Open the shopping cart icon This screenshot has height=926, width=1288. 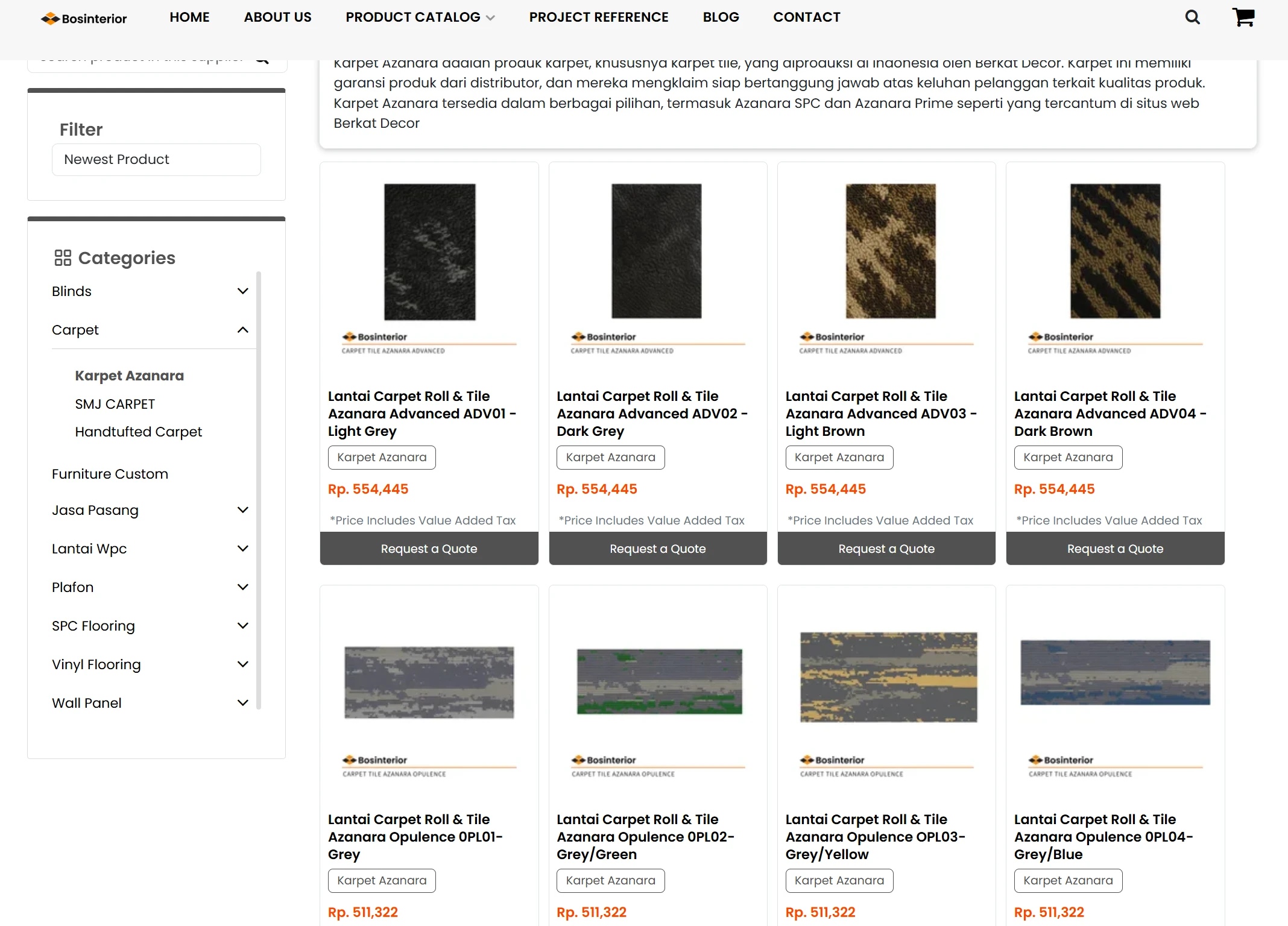tap(1243, 17)
